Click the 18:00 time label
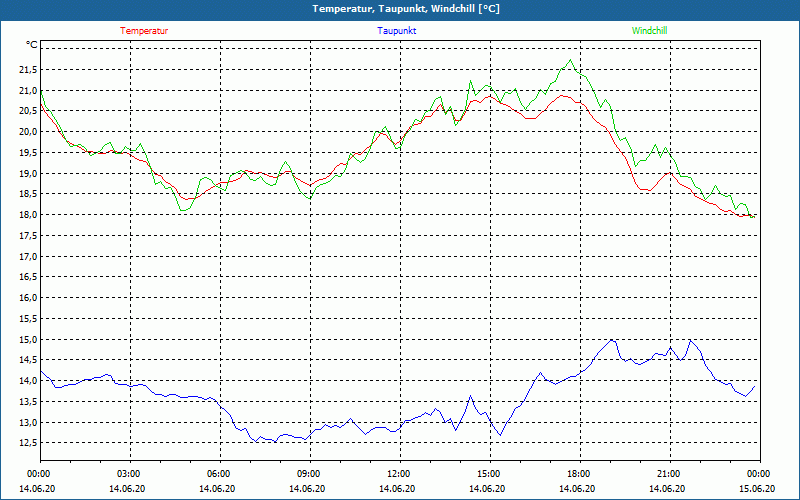 (x=579, y=474)
